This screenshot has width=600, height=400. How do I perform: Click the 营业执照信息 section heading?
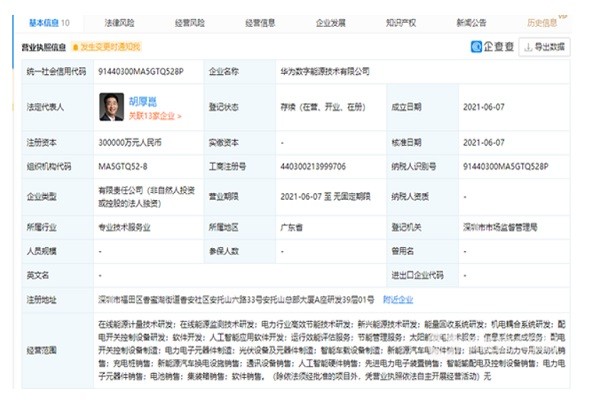pos(44,47)
